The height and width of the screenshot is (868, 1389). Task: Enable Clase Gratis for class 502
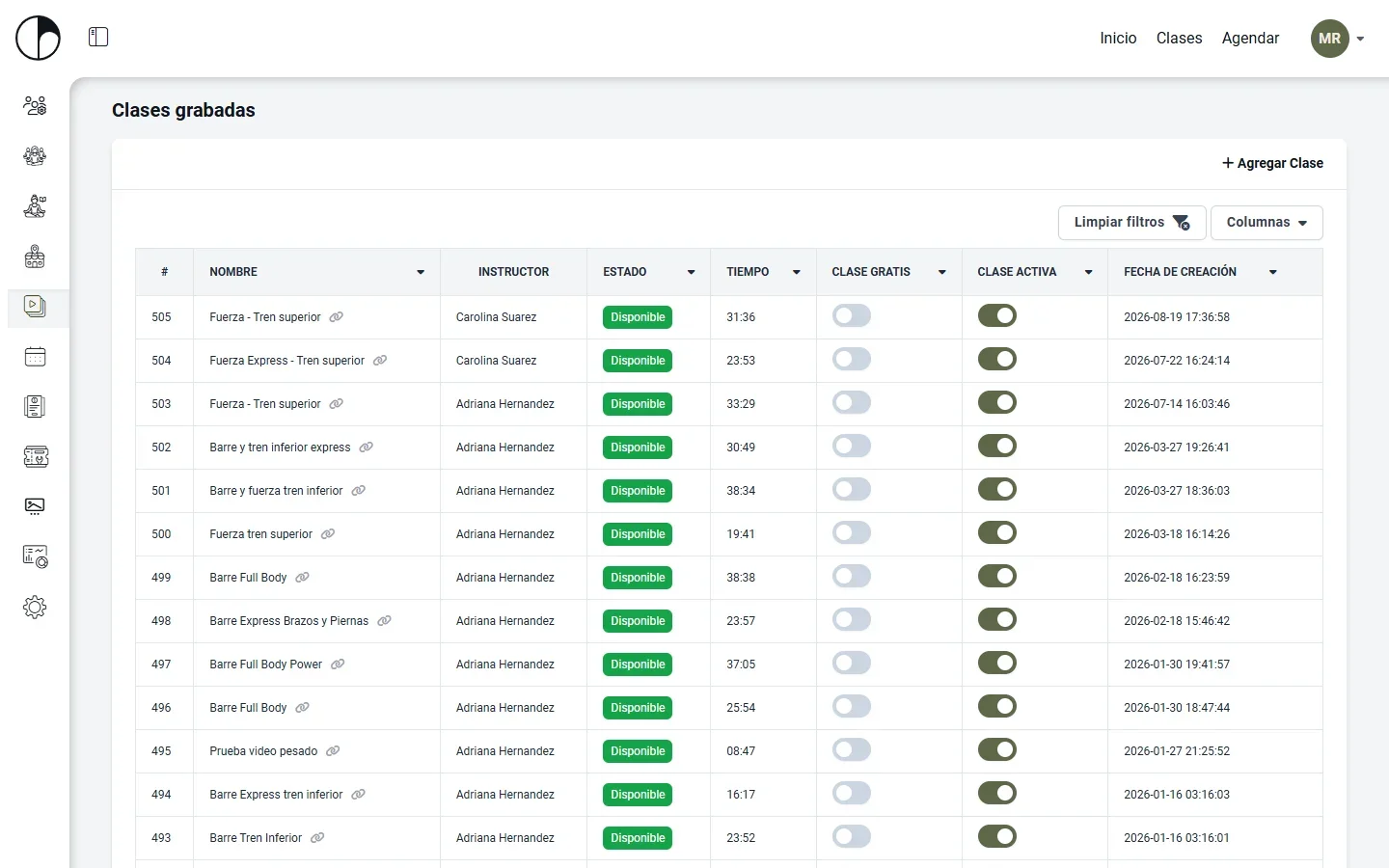[x=852, y=446]
